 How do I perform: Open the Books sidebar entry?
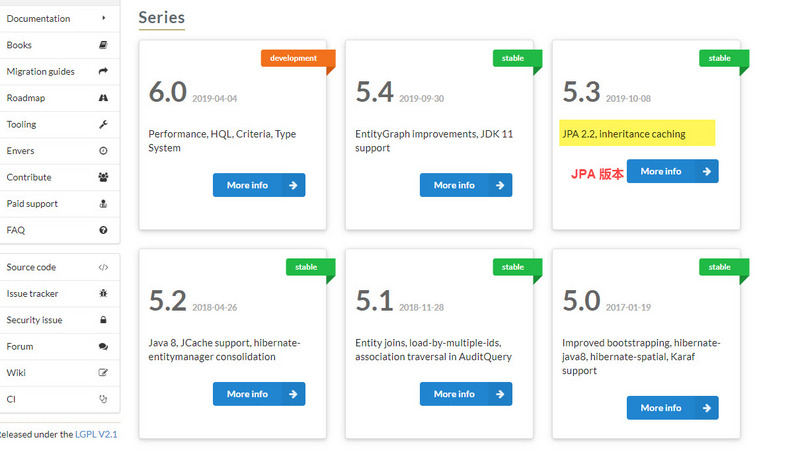(x=60, y=45)
